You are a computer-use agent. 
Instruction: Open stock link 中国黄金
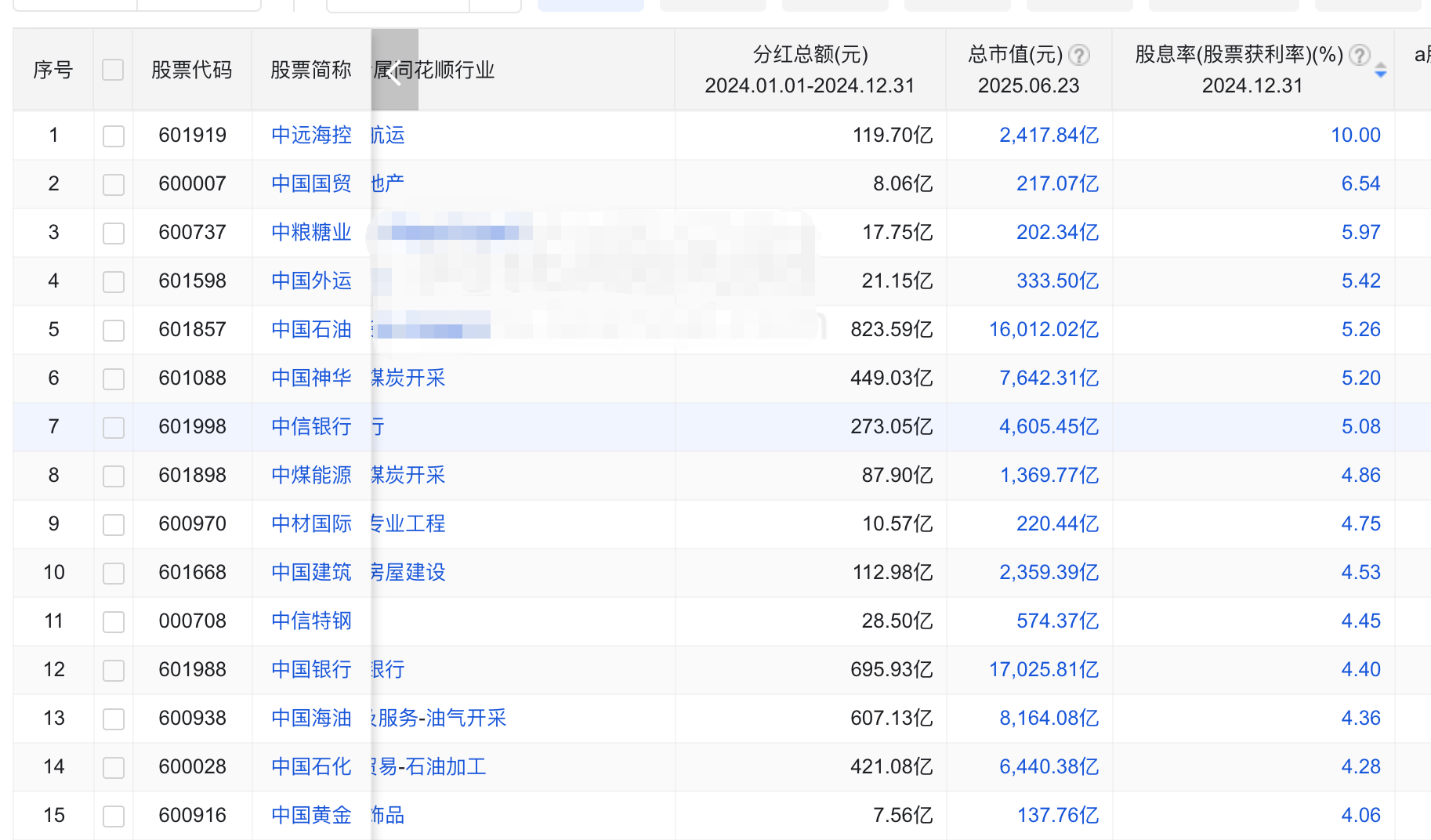tap(311, 815)
